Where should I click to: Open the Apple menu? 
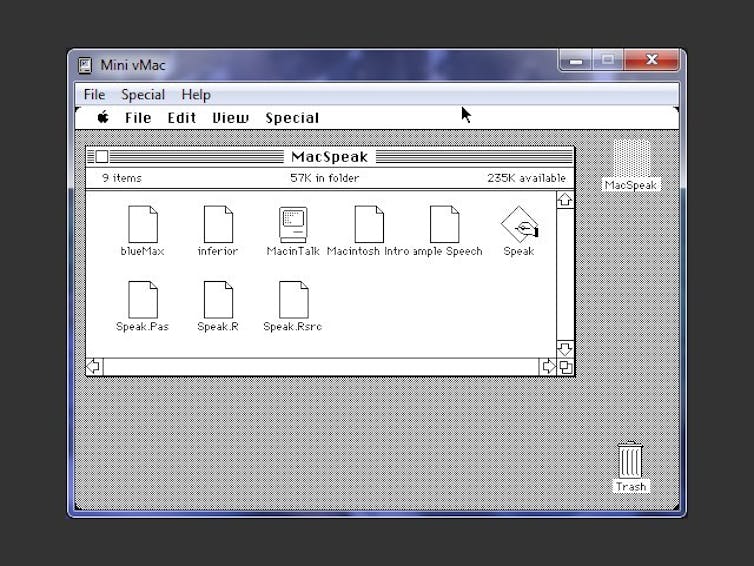click(x=102, y=117)
